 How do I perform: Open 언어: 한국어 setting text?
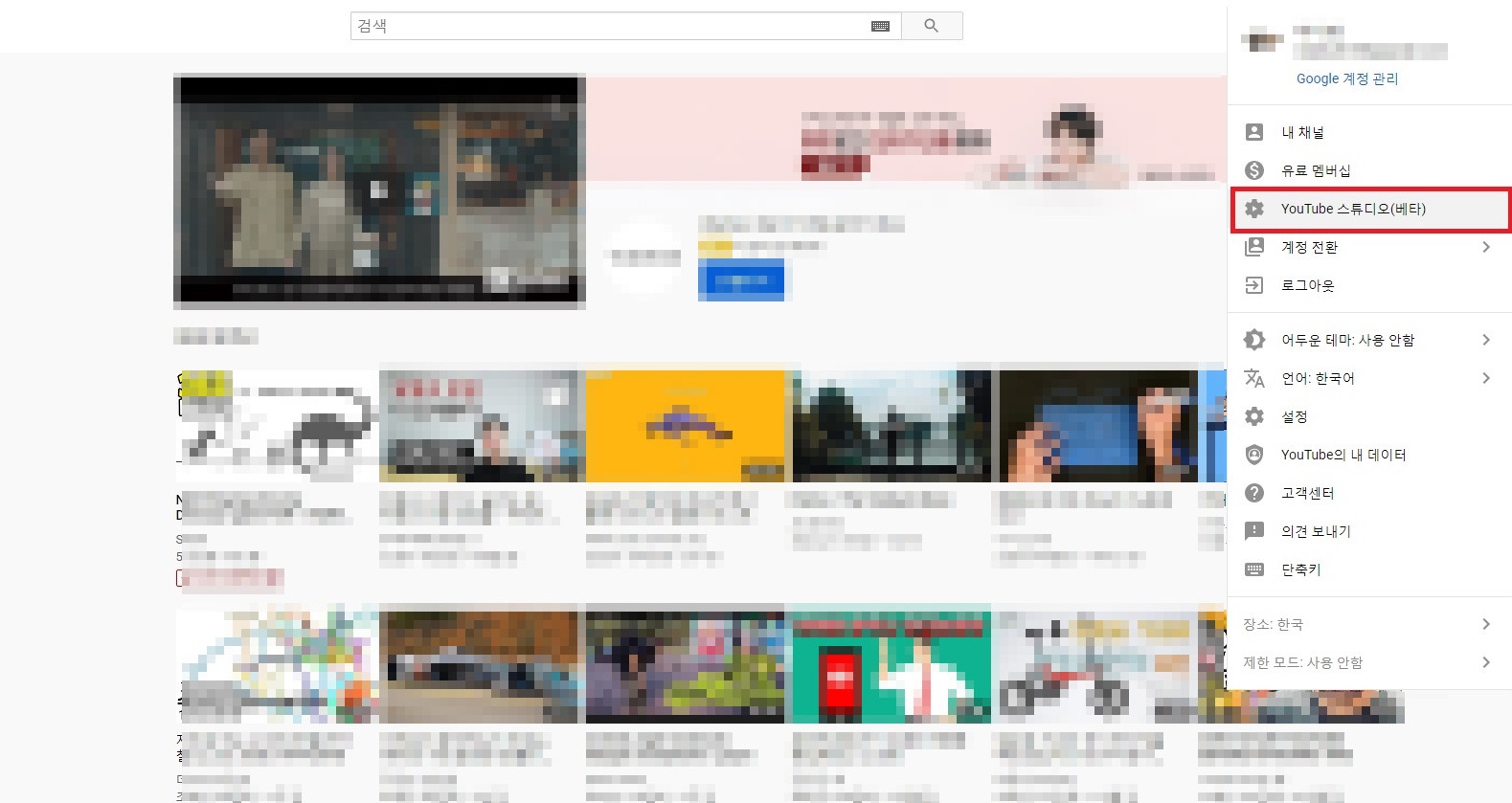(1318, 378)
